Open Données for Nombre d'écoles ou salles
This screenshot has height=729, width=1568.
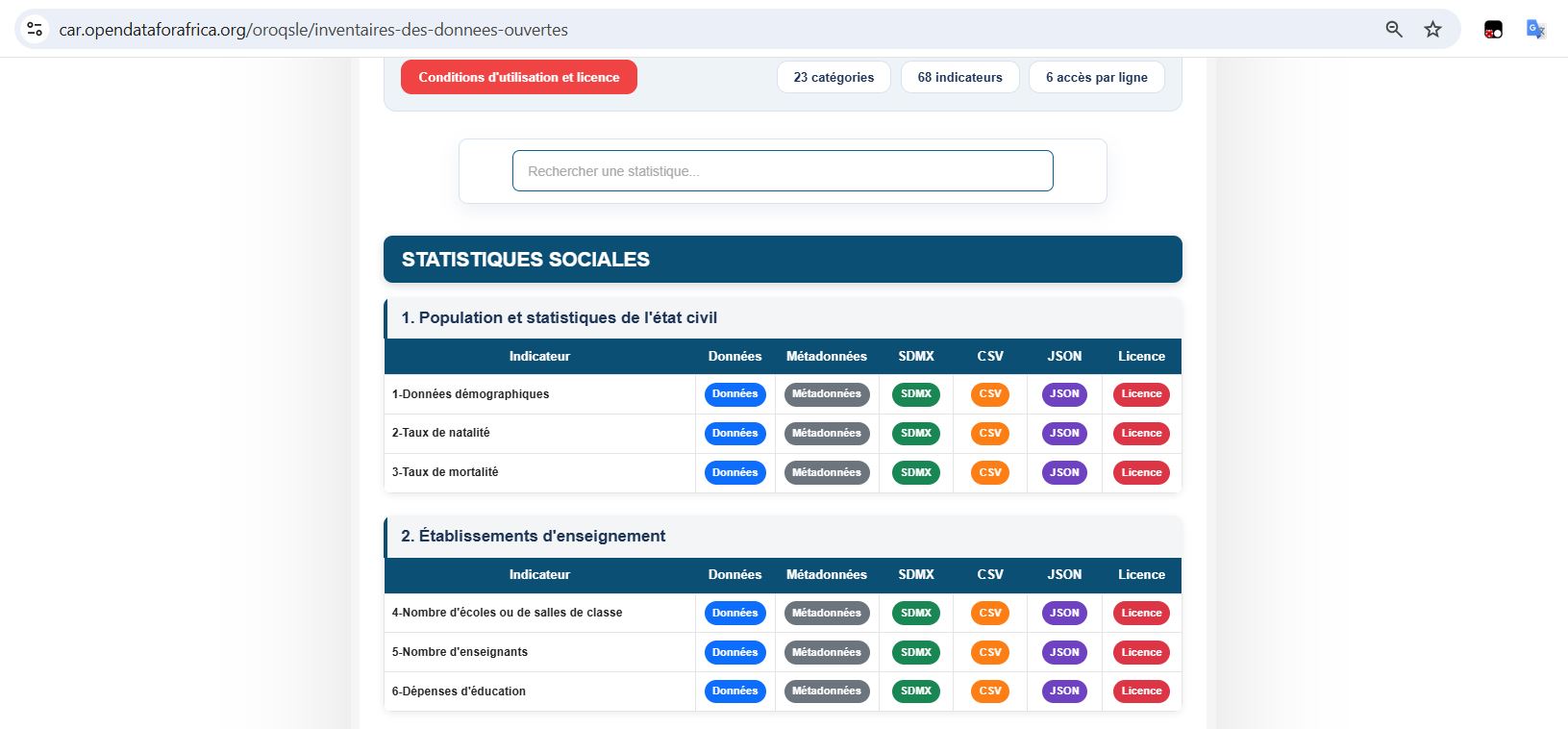pos(735,614)
